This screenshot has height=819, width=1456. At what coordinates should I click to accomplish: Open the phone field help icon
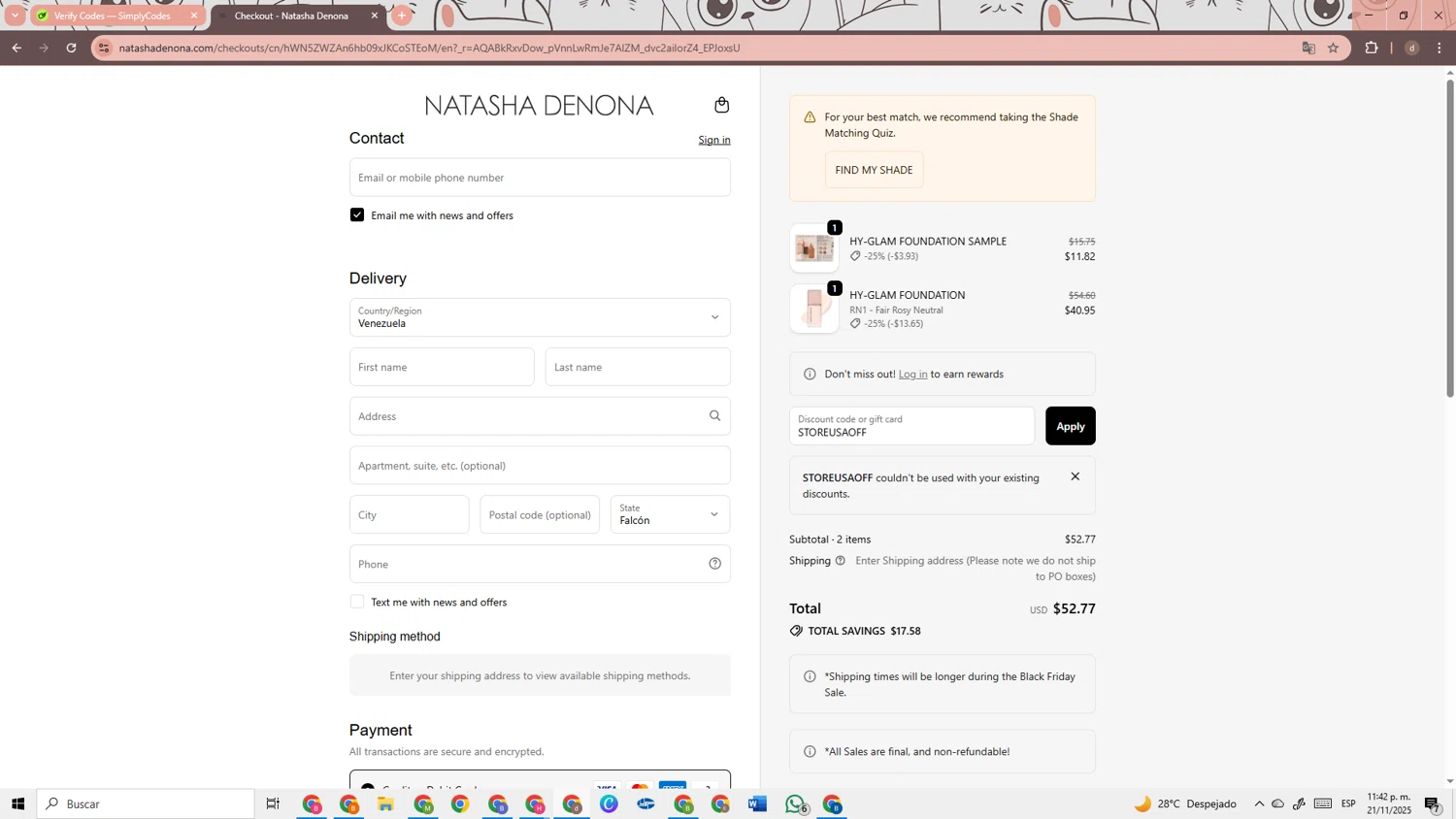coord(714,564)
